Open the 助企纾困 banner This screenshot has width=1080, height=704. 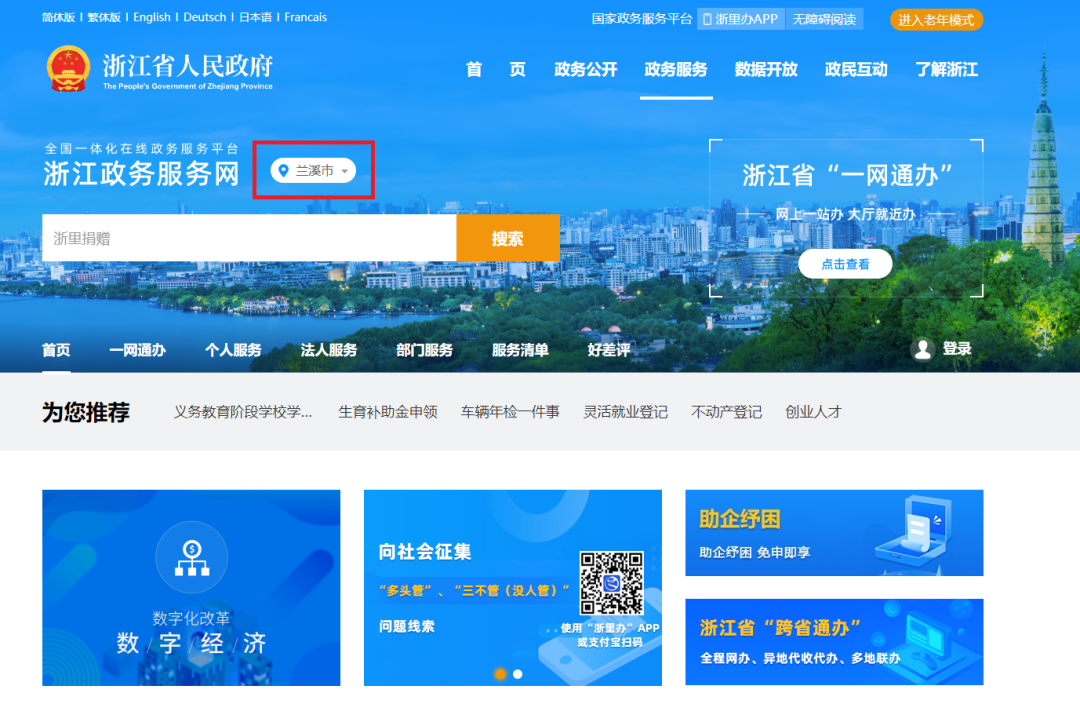coord(834,532)
